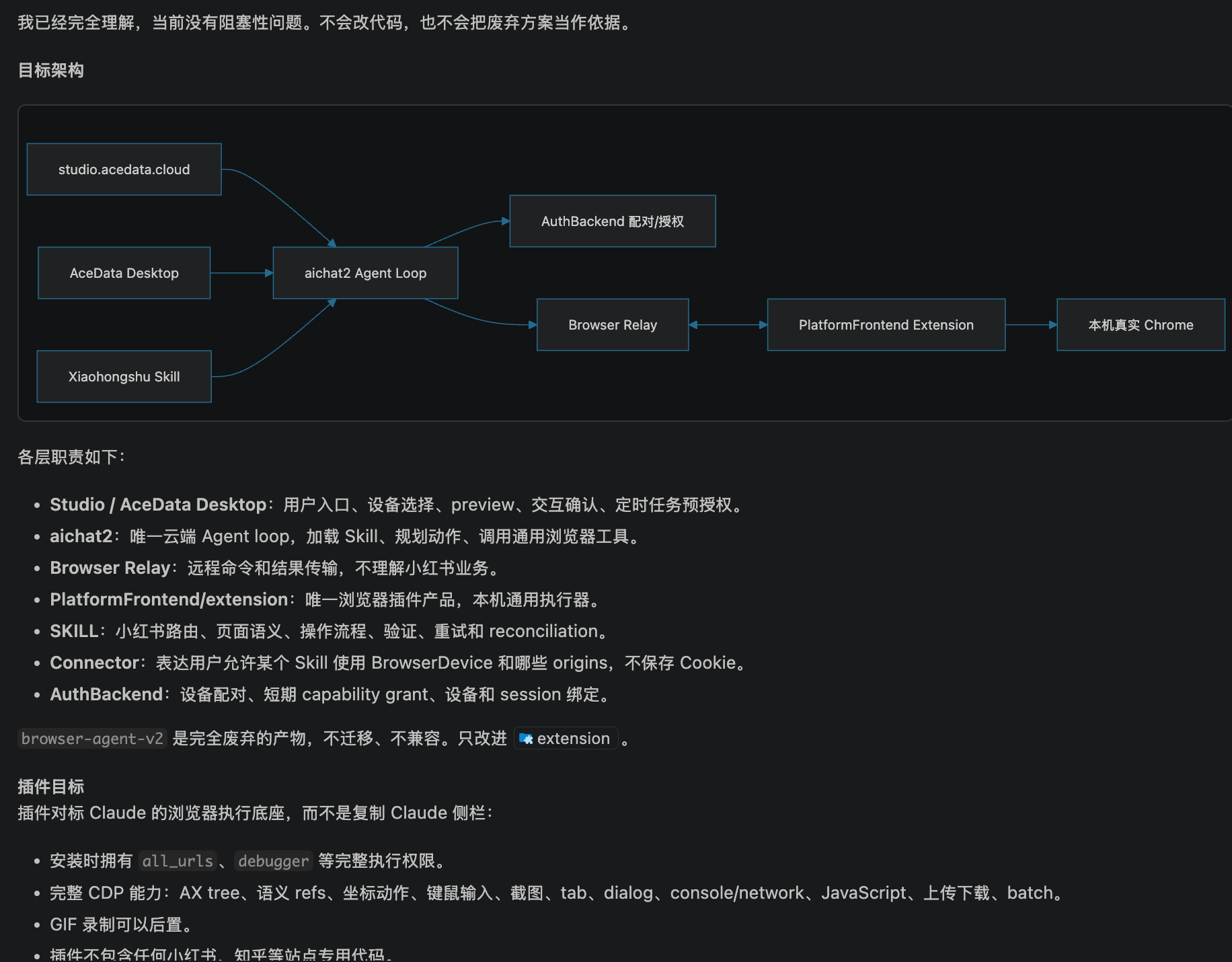
Task: Click the all_urls code tag
Action: 178,861
